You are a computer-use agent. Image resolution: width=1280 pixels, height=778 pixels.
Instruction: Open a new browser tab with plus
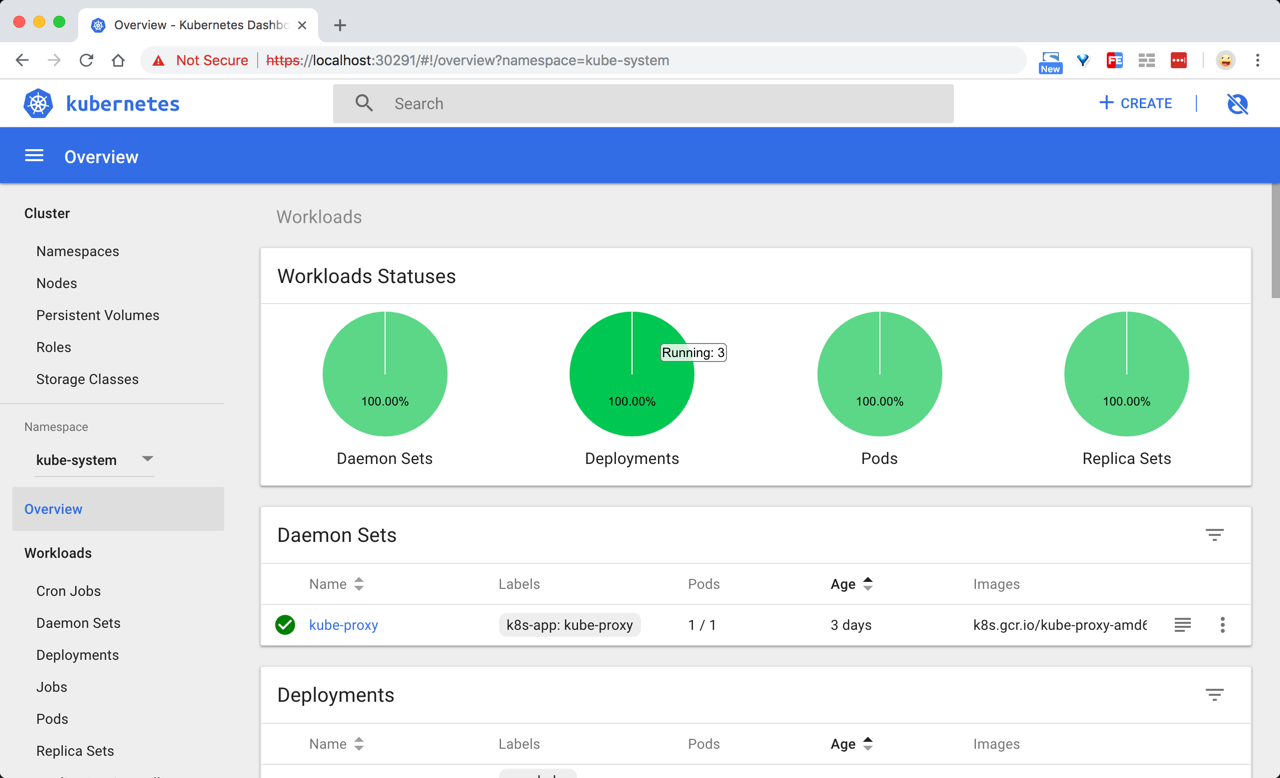click(x=340, y=25)
